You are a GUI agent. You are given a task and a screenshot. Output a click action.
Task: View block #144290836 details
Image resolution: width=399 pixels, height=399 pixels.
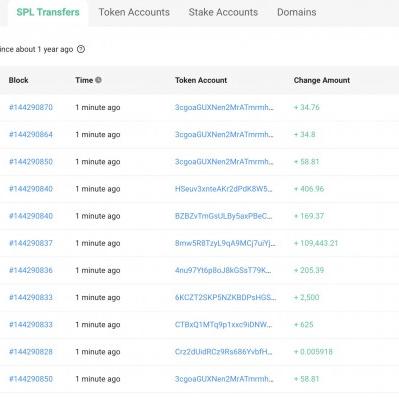tap(31, 270)
